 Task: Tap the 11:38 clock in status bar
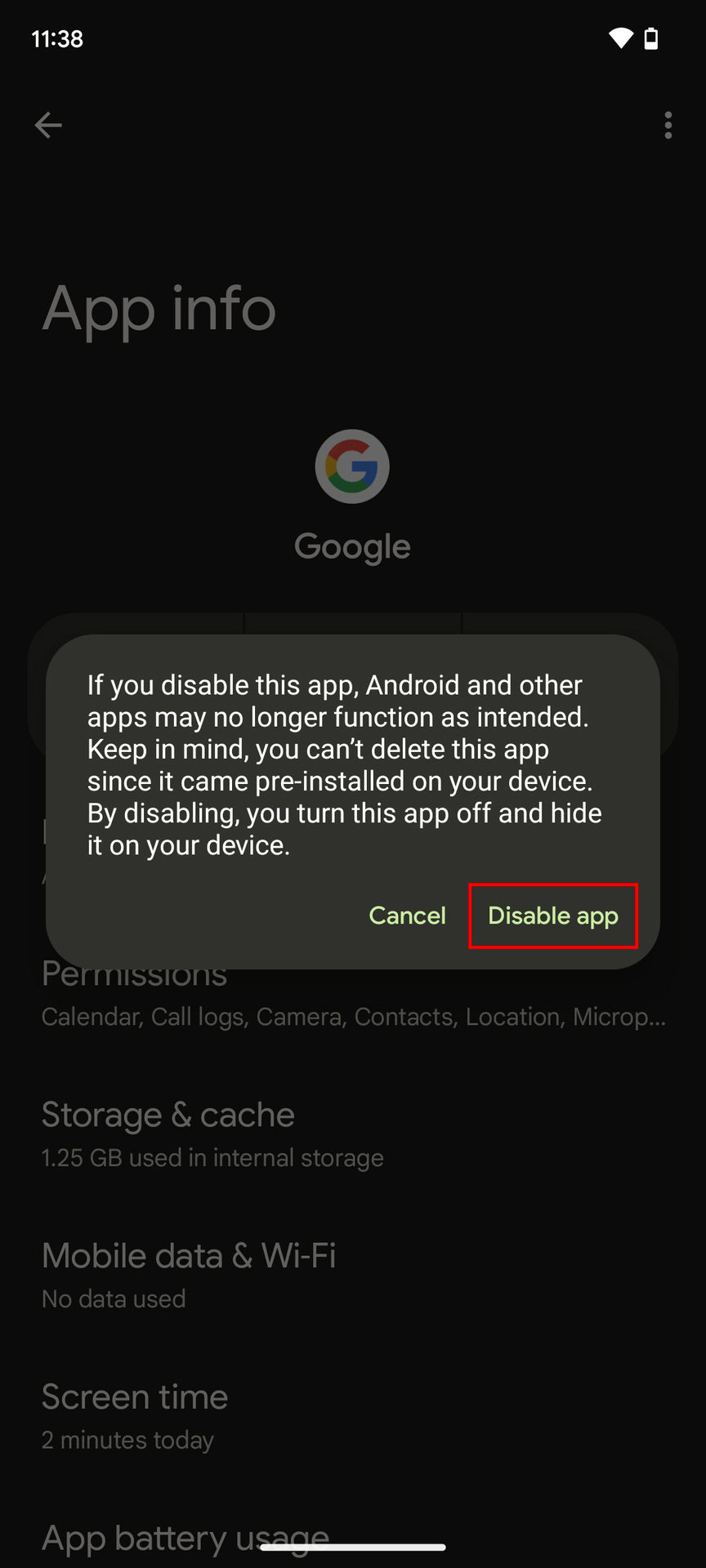pyautogui.click(x=57, y=38)
